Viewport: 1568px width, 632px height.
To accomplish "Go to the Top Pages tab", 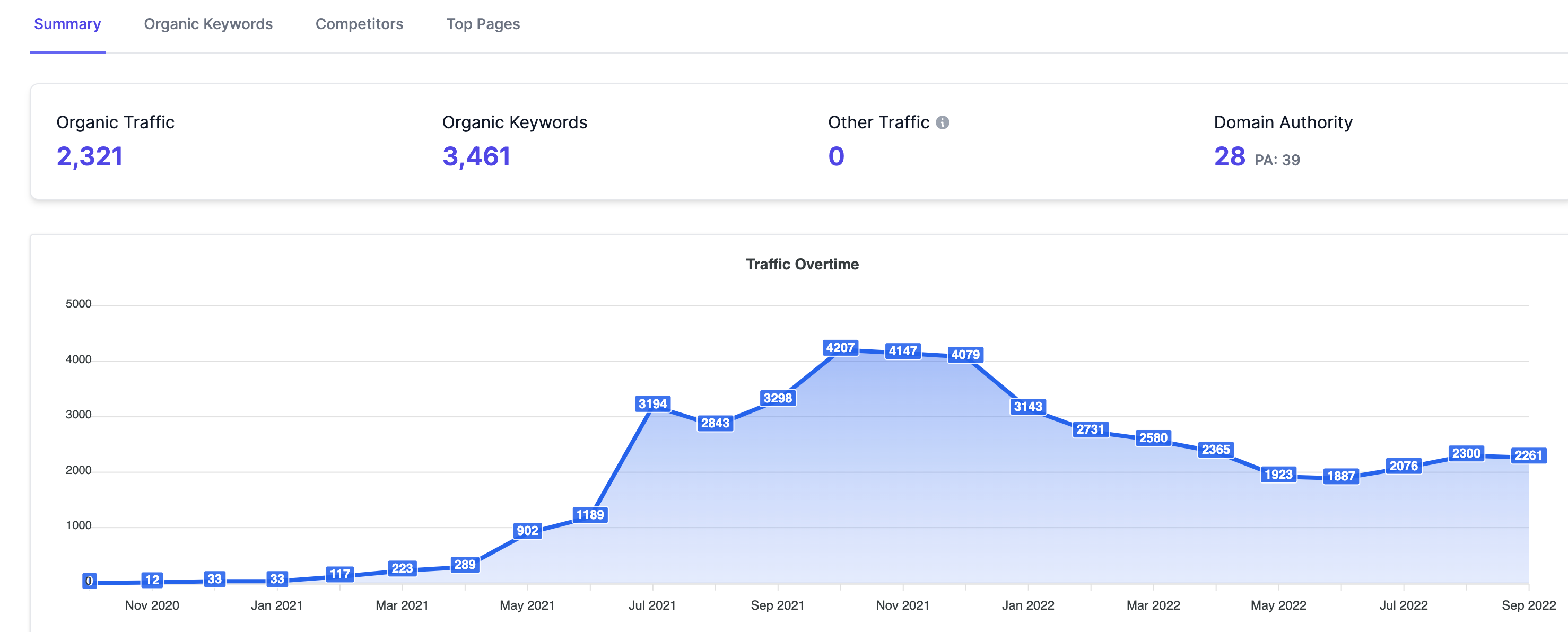I will pos(483,24).
